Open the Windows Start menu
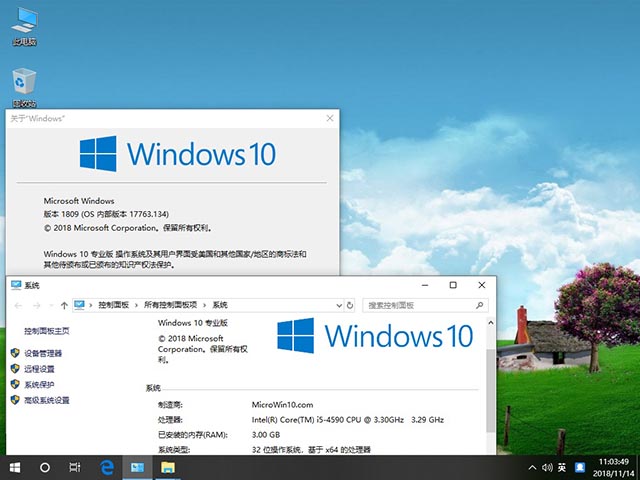This screenshot has width=640, height=480. click(x=15, y=467)
